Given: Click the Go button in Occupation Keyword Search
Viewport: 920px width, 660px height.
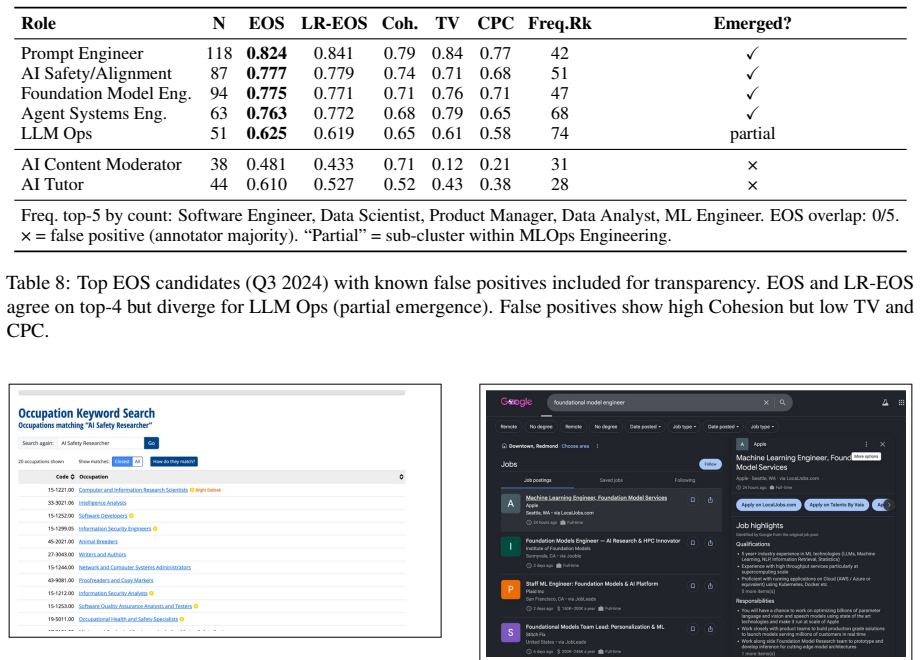Looking at the screenshot, I should 151,443.
